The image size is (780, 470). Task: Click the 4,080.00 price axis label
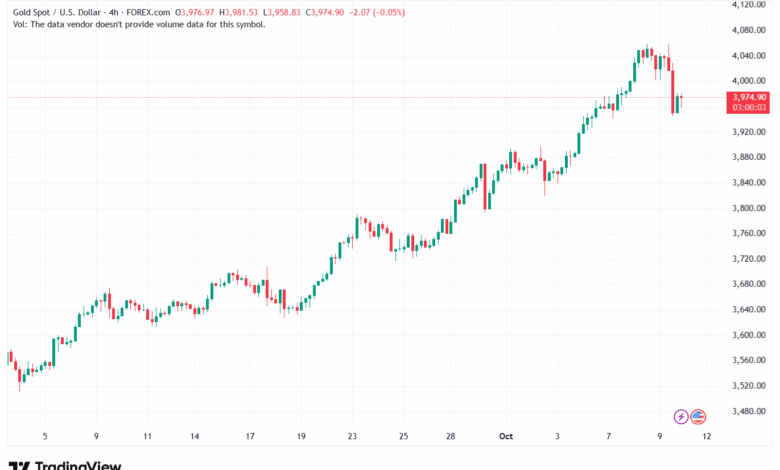748,30
